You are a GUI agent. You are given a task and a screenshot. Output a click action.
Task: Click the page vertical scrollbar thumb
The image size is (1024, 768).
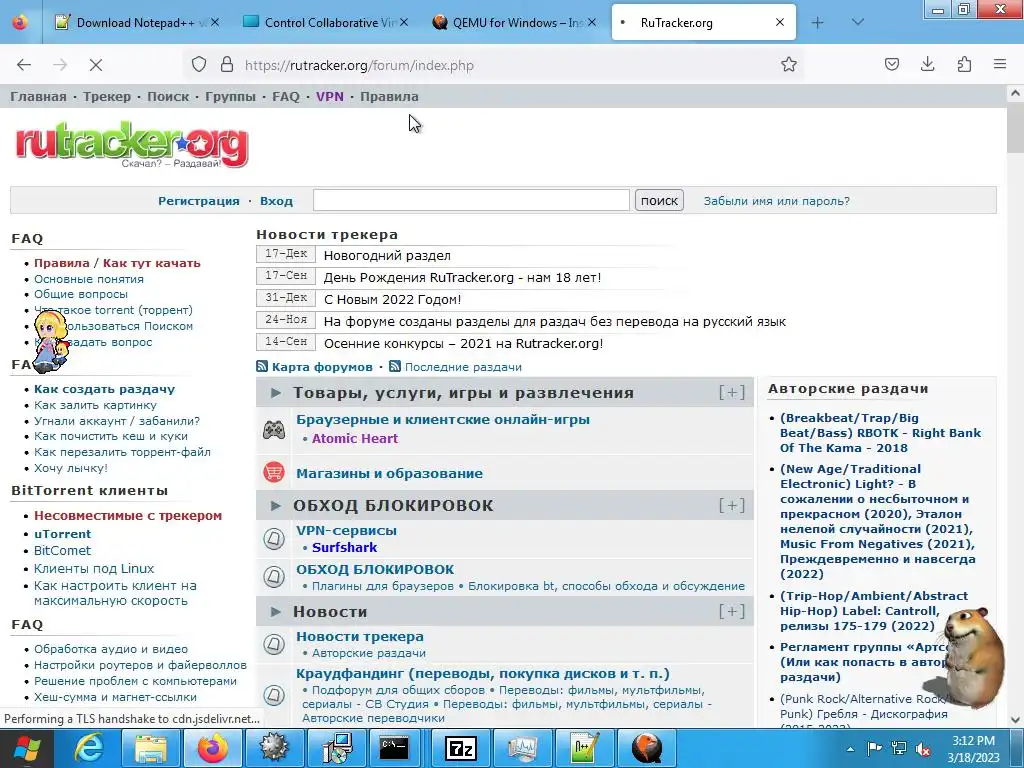1015,127
